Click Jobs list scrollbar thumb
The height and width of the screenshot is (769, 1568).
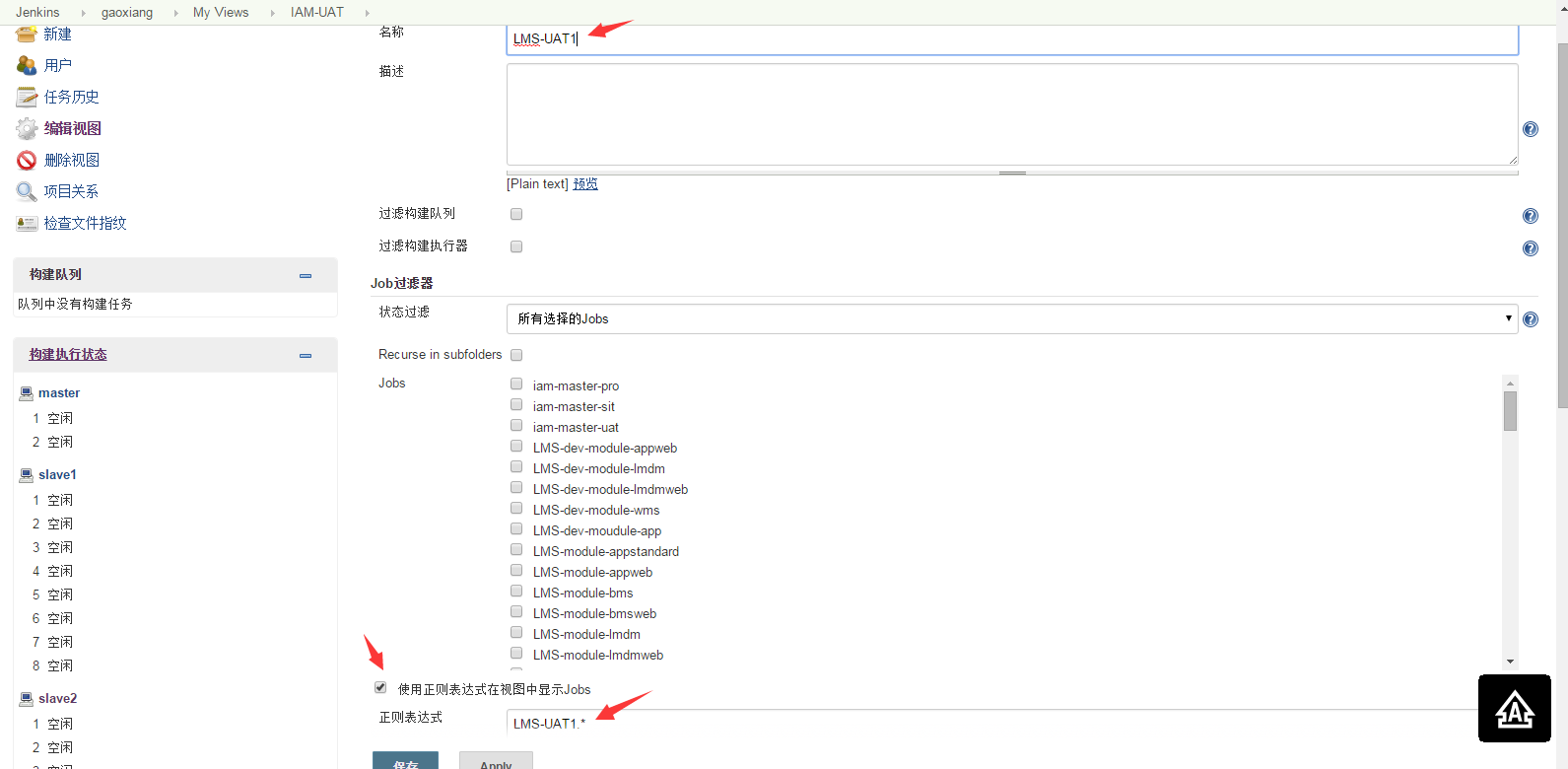tap(1510, 411)
